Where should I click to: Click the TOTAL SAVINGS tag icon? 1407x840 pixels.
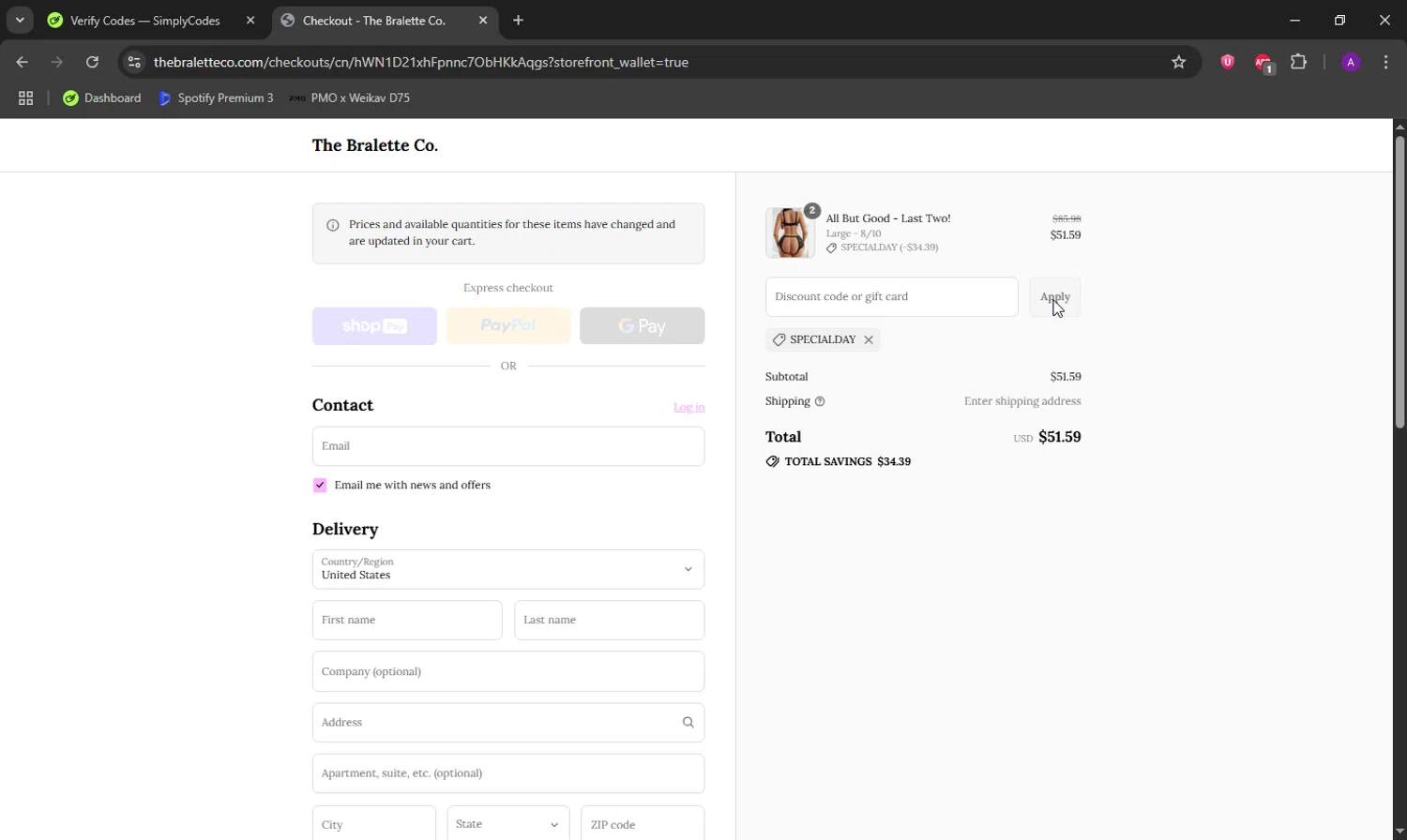[x=772, y=461]
